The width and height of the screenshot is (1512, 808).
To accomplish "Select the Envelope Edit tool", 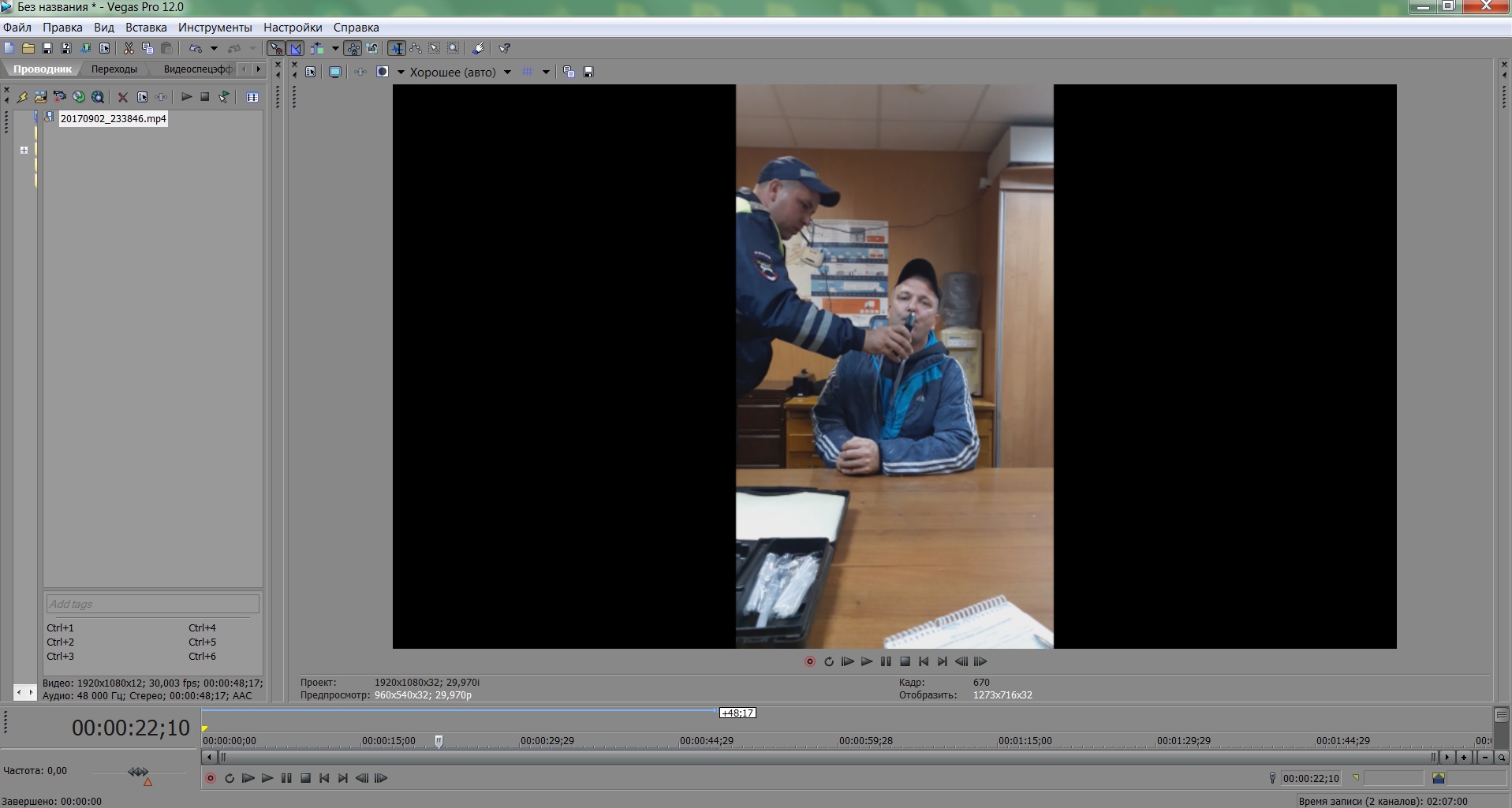I will click(x=416, y=48).
